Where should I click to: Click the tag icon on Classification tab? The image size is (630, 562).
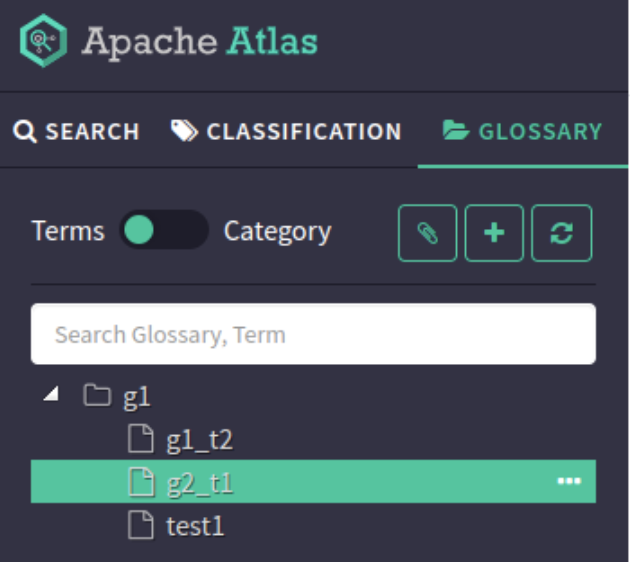[x=184, y=131]
